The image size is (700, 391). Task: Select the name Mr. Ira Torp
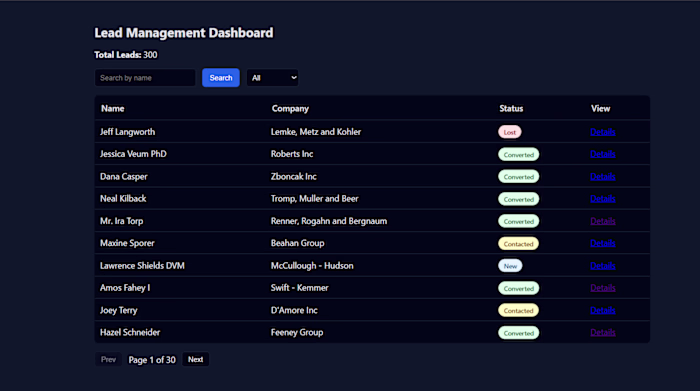121,221
